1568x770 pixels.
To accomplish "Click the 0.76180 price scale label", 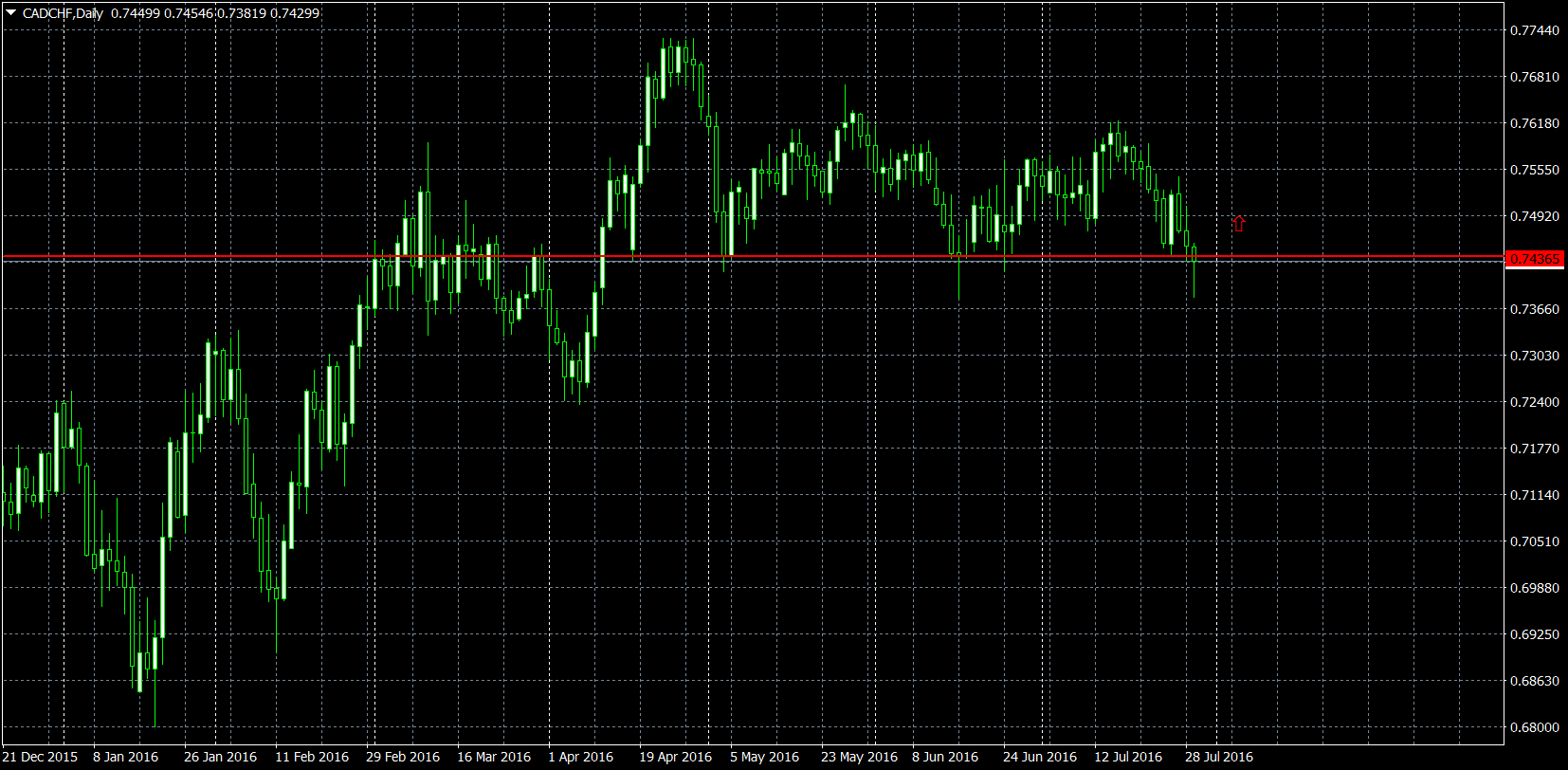I will pyautogui.click(x=1534, y=123).
